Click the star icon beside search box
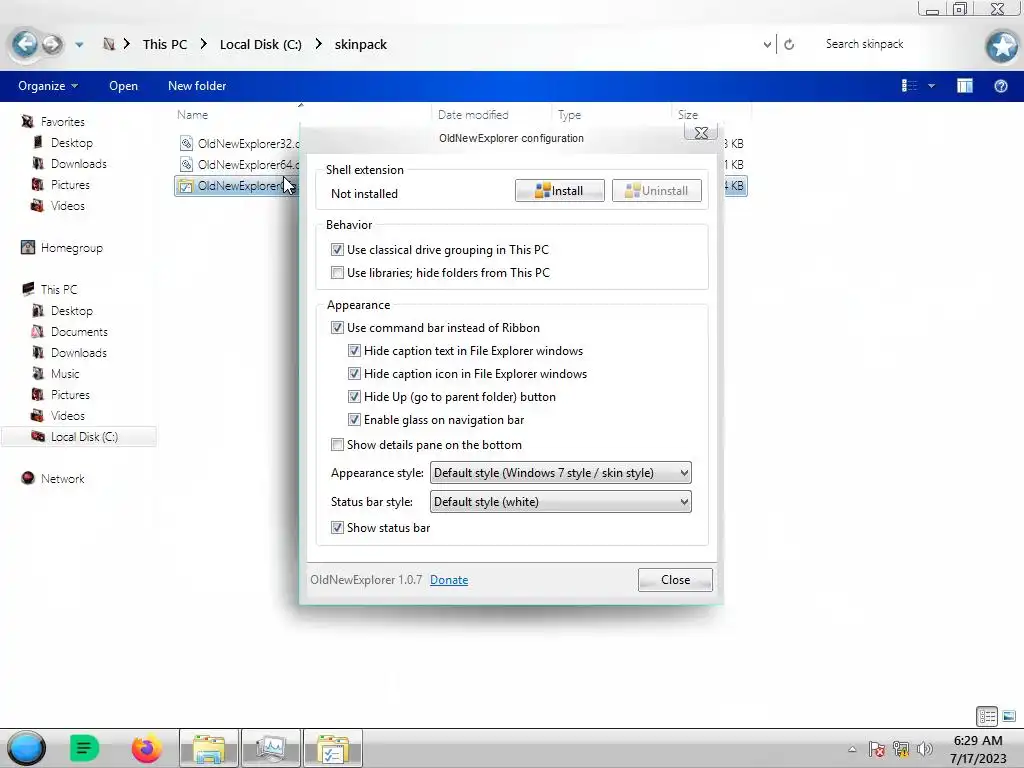The width and height of the screenshot is (1024, 768). [x=1002, y=46]
